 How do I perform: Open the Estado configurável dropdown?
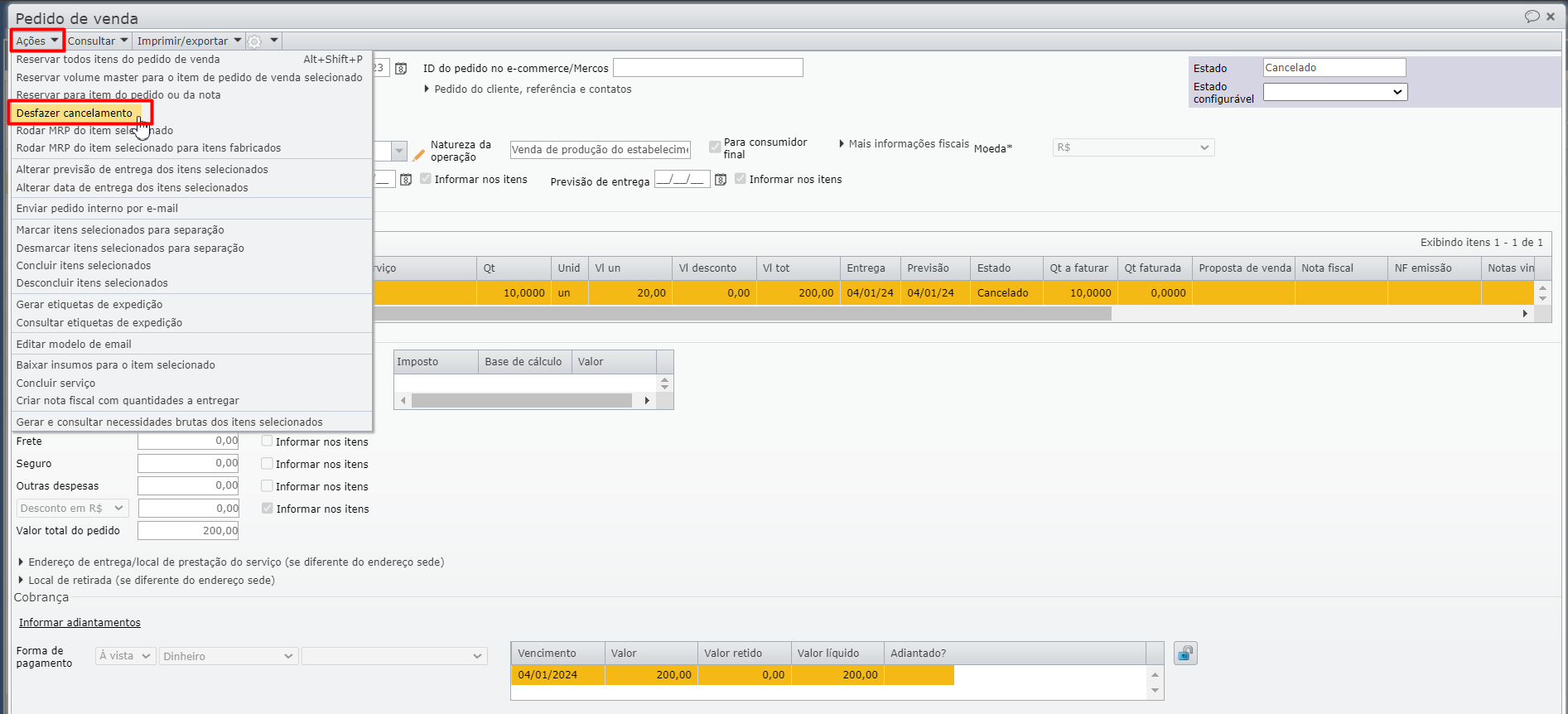click(x=1335, y=92)
